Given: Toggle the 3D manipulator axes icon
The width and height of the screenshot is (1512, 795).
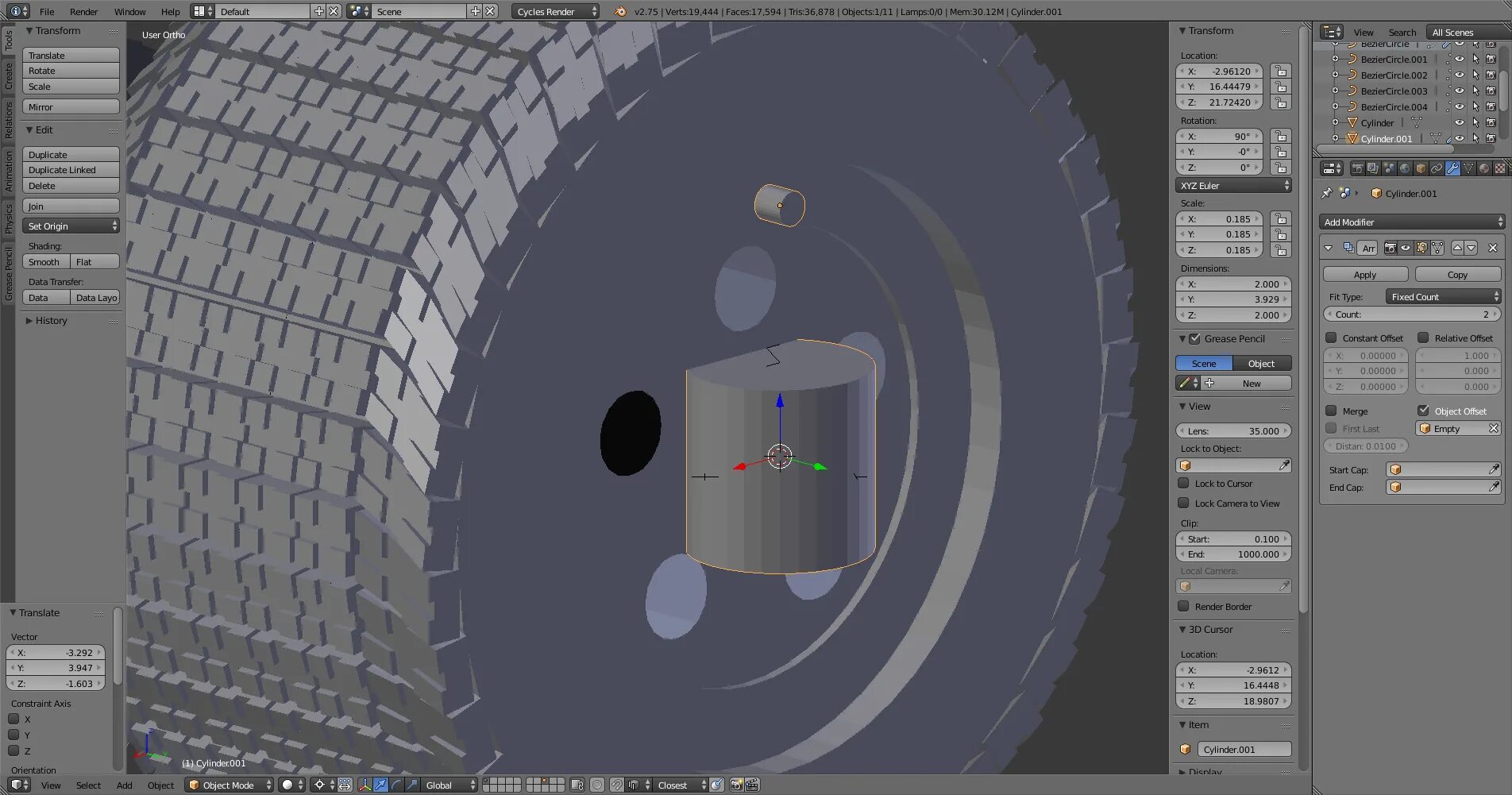Looking at the screenshot, I should coord(365,785).
